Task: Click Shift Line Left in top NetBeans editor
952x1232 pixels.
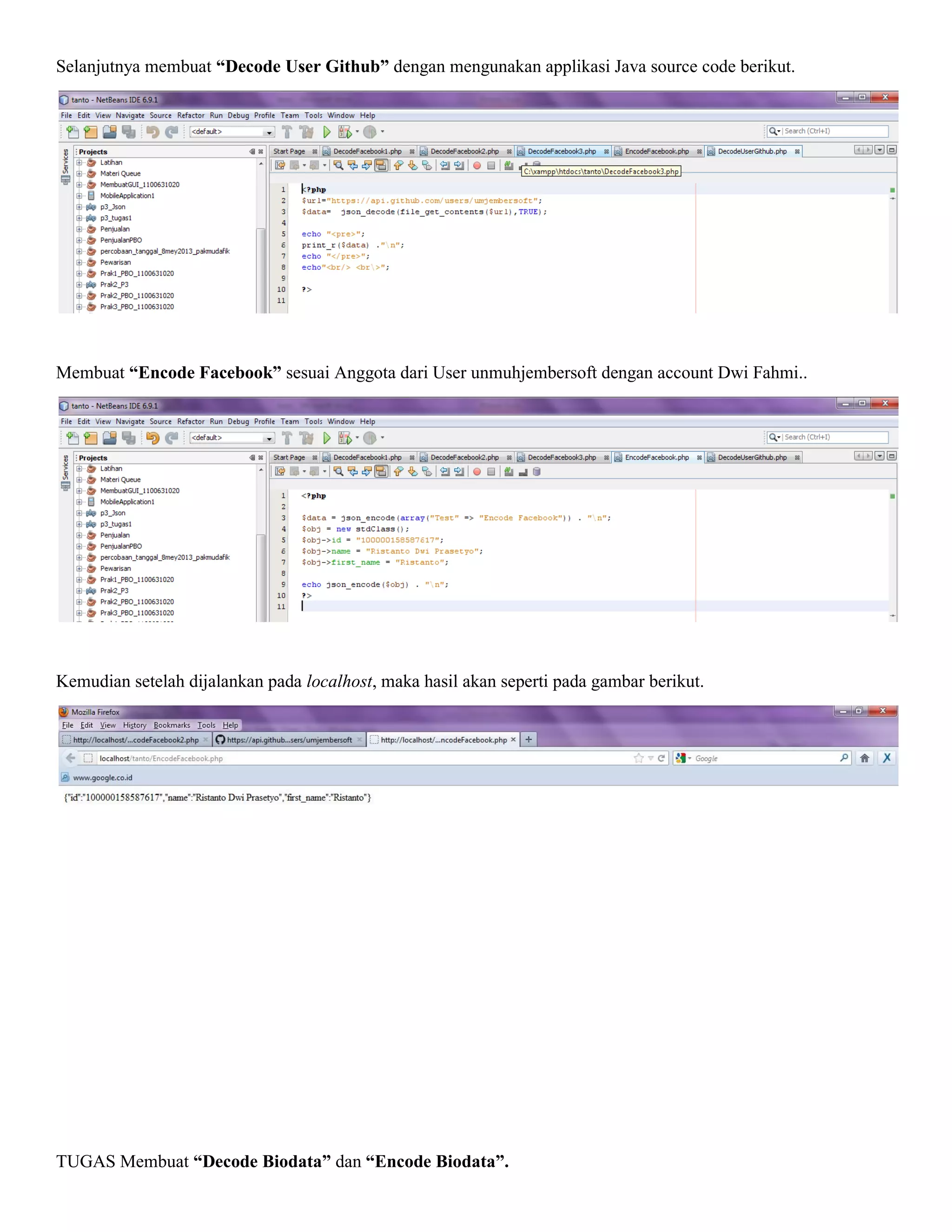Action: [x=445, y=166]
